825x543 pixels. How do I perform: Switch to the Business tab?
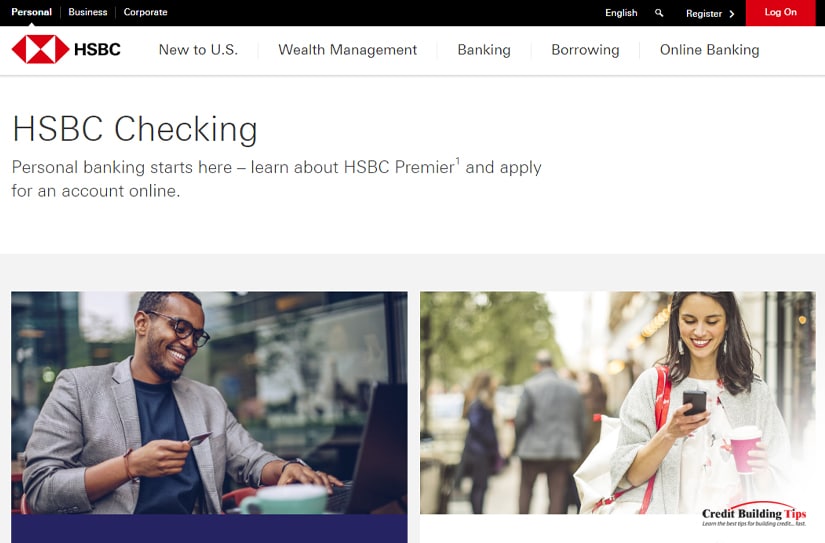87,12
